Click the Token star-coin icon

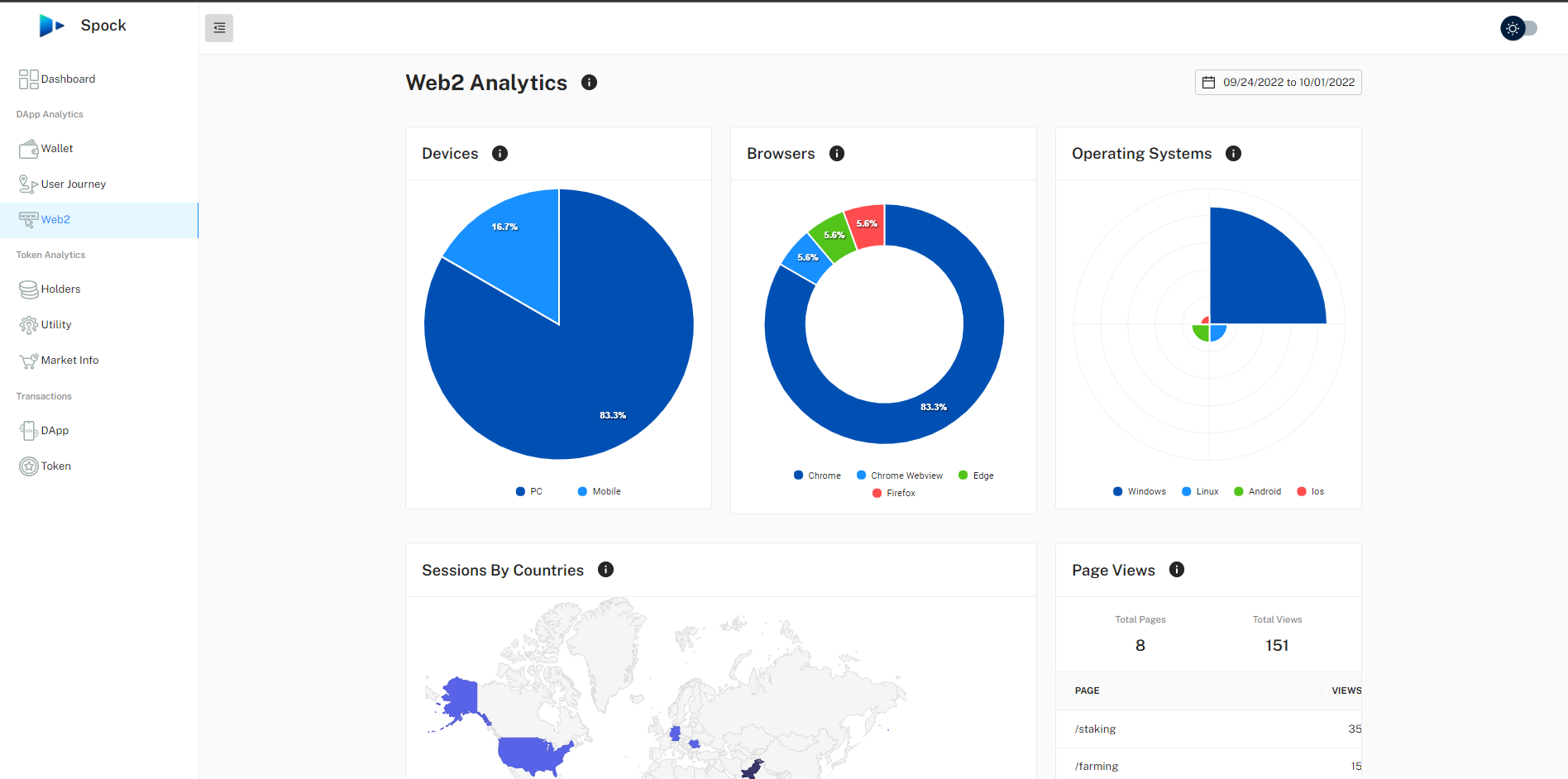[x=28, y=466]
